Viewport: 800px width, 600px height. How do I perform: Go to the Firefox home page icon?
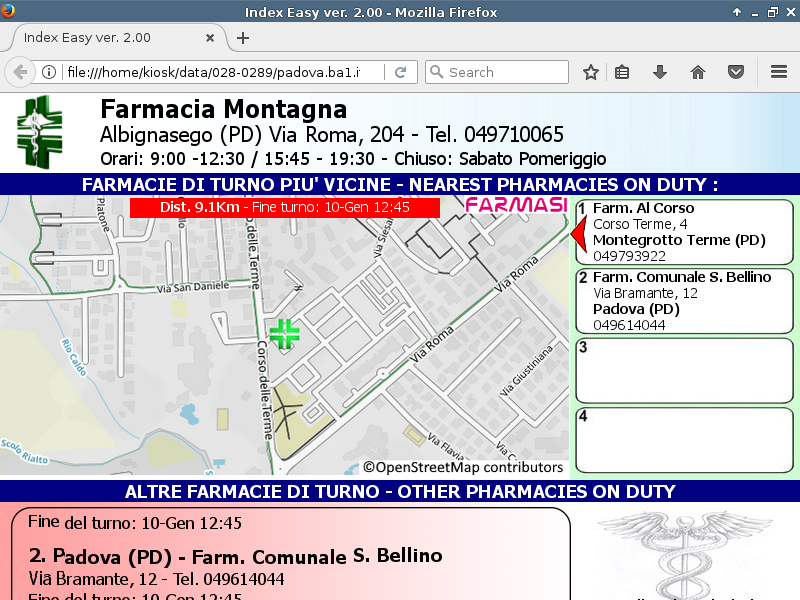[698, 72]
